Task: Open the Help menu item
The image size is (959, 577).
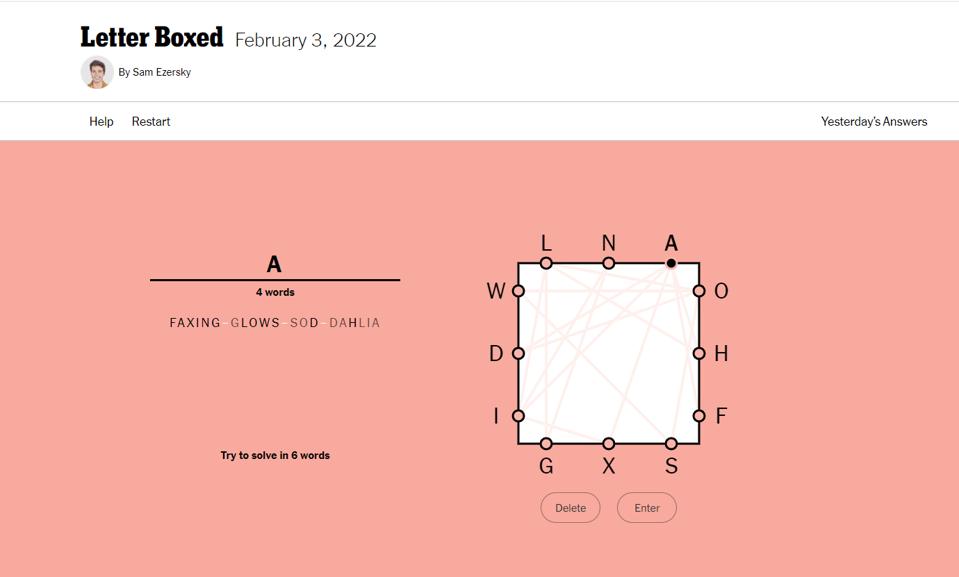Action: pyautogui.click(x=101, y=122)
